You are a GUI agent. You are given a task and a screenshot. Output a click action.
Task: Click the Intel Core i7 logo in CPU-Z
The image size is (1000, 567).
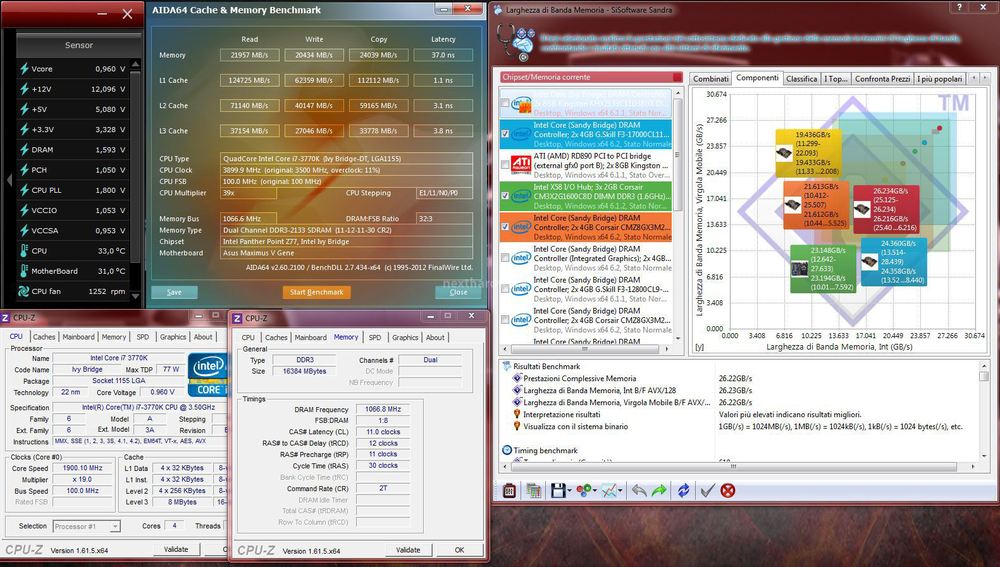coord(207,374)
